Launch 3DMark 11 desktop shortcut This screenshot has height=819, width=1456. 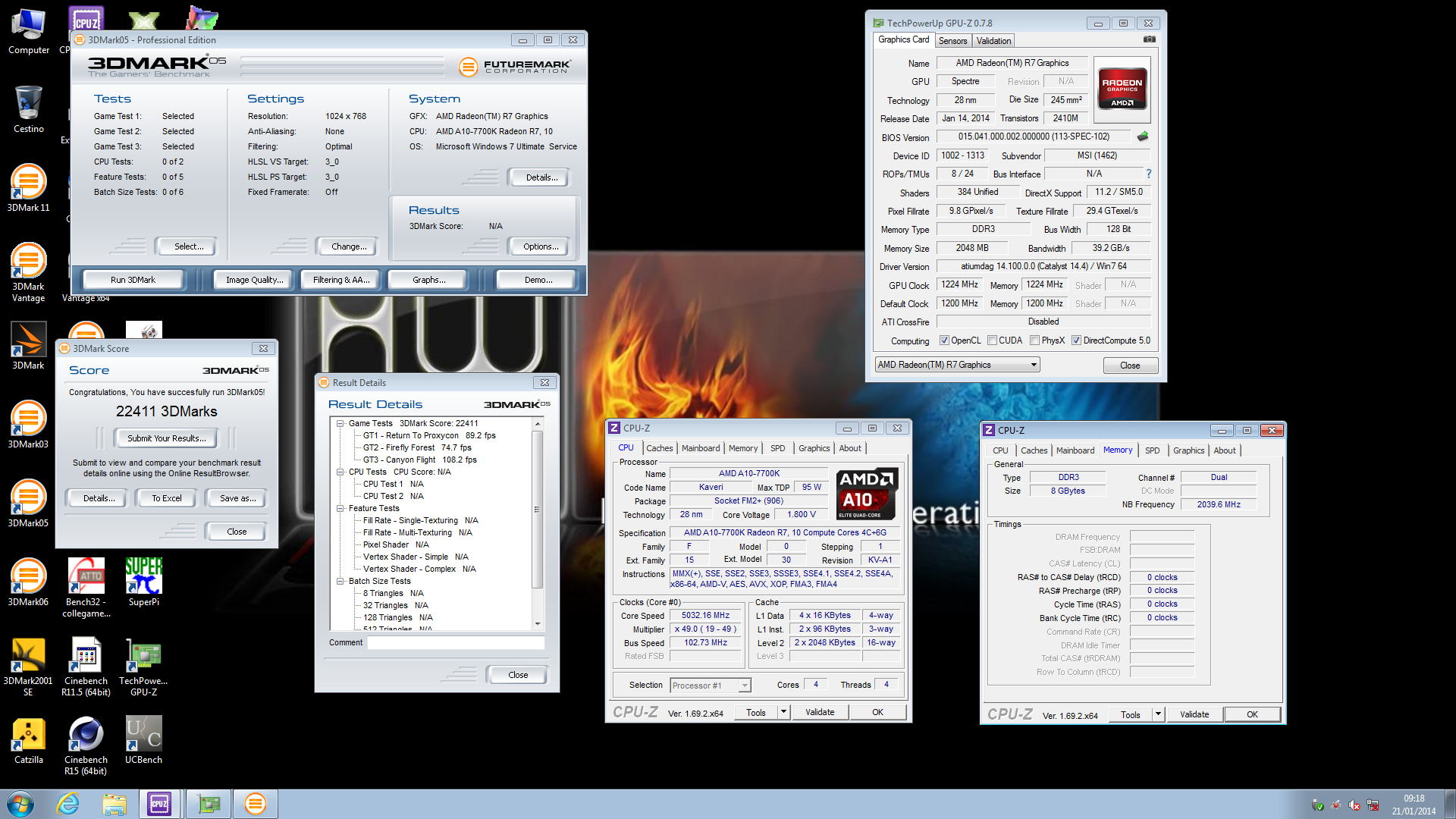(29, 187)
